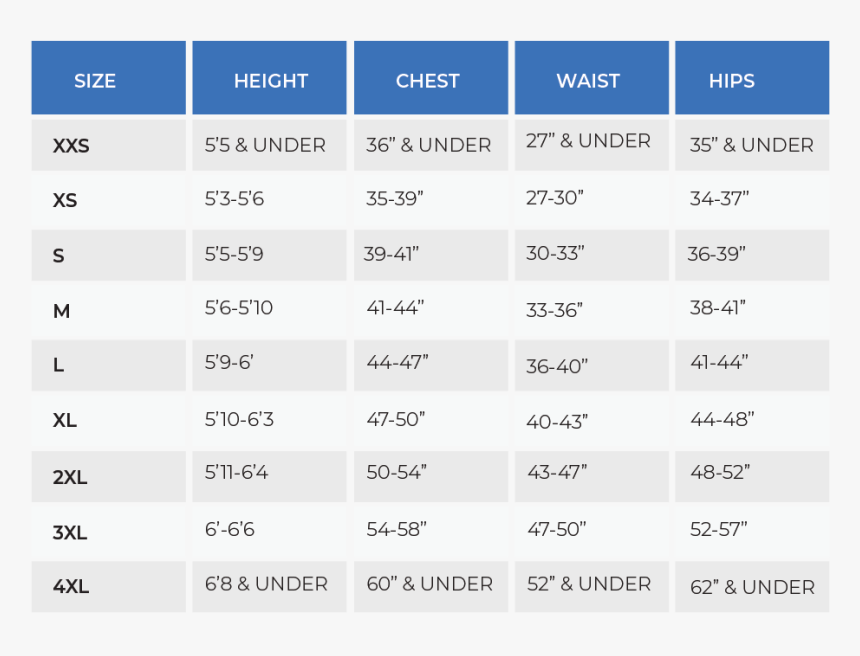This screenshot has width=860, height=656.
Task: Click the HEIGHT column header
Action: pyautogui.click(x=270, y=81)
